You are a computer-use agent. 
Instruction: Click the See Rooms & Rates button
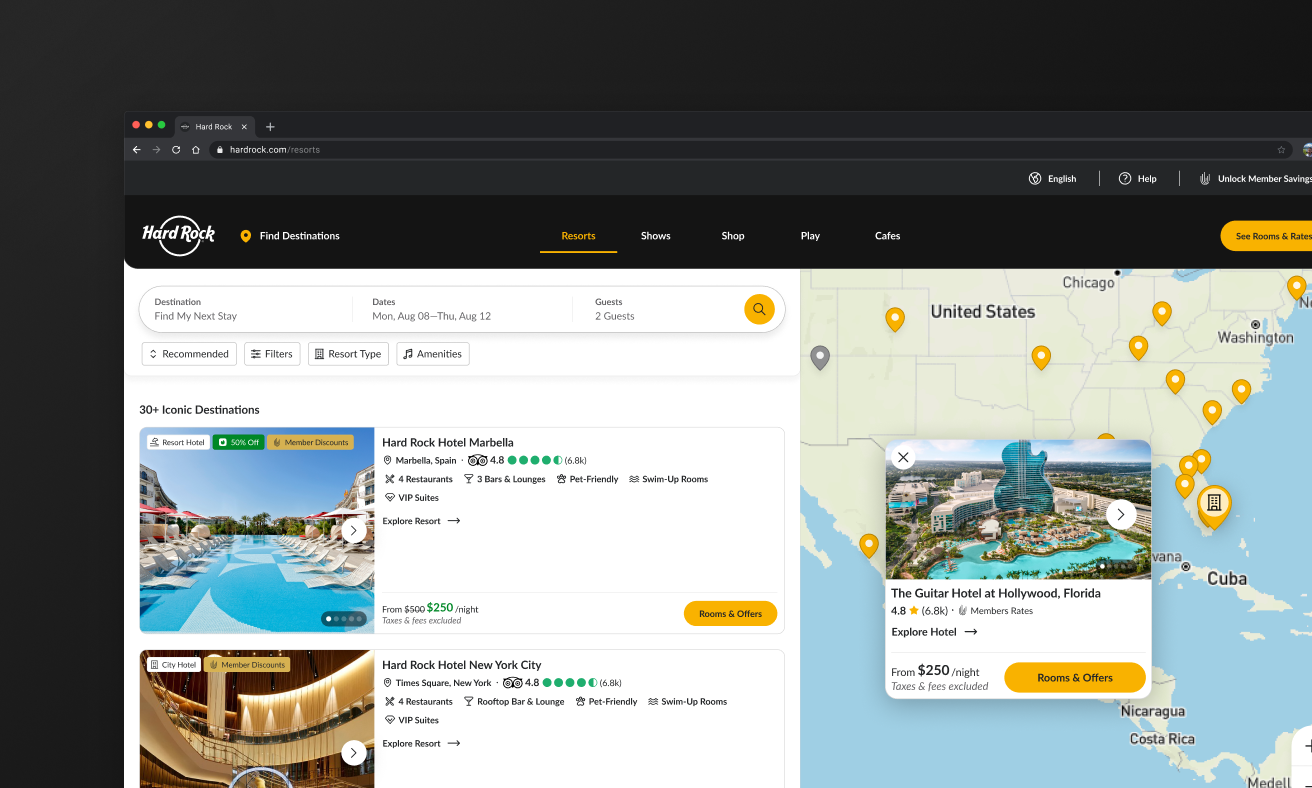[1267, 236]
